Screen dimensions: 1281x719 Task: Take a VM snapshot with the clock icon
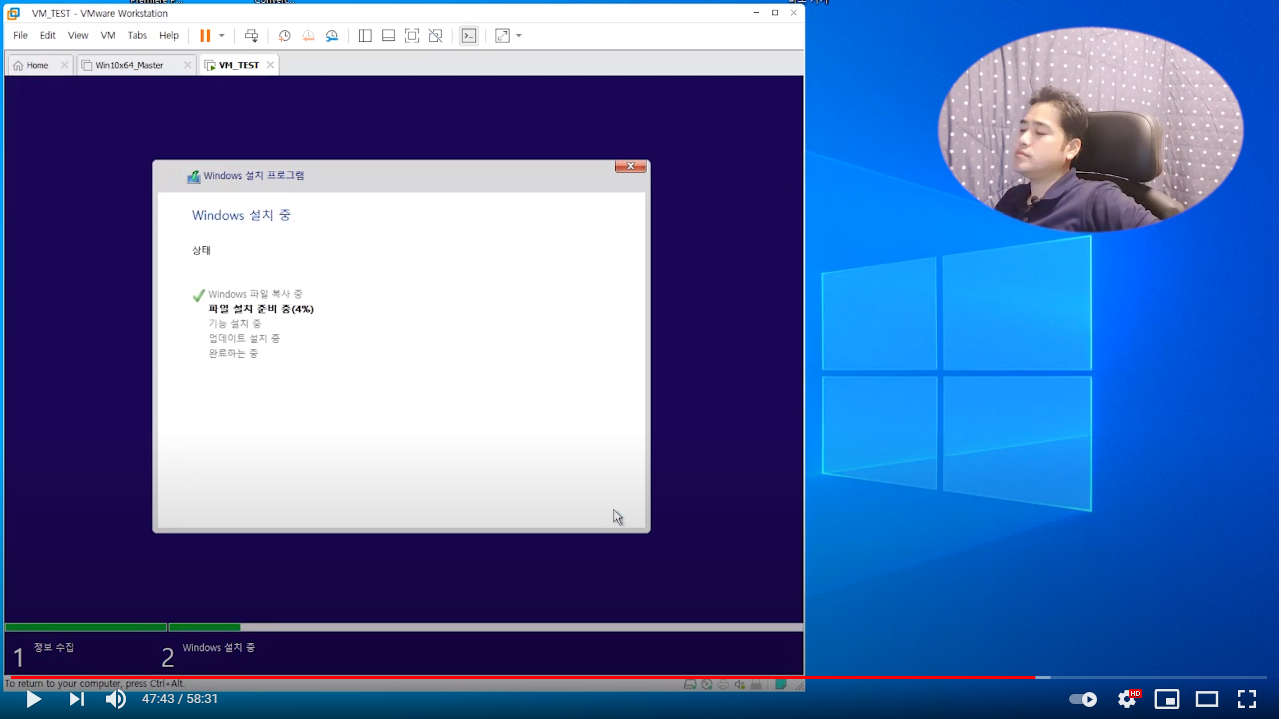285,36
